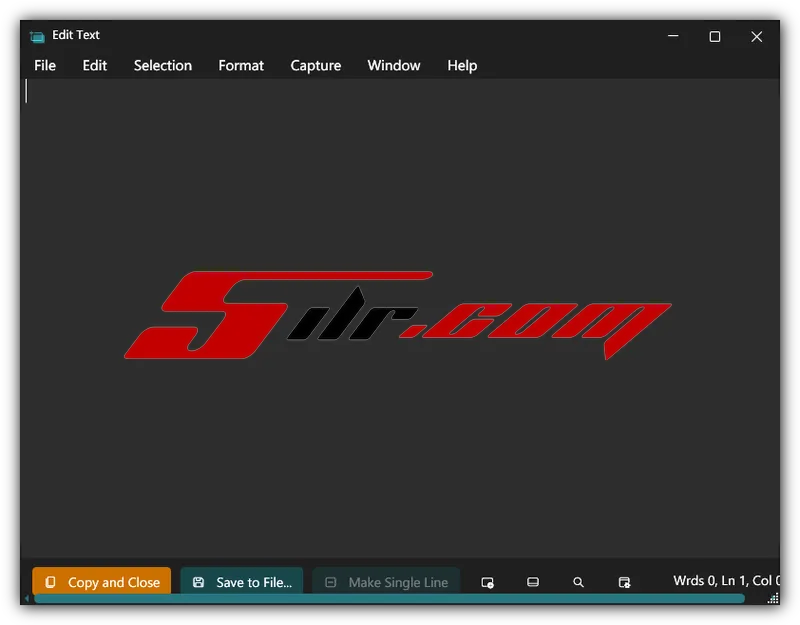Open the Selection menu

pyautogui.click(x=163, y=65)
